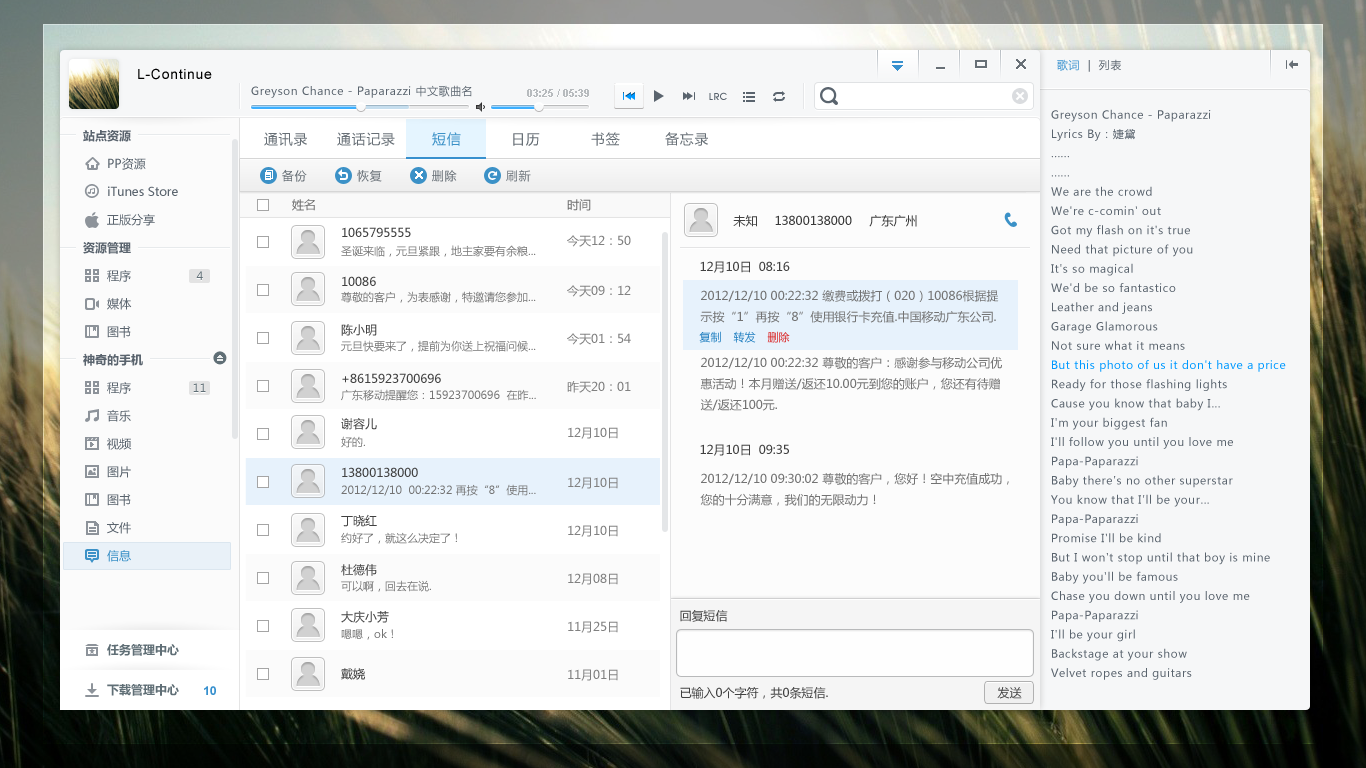Screen dimensions: 1366x768
Task: Click the red 删除 message link
Action: pos(778,338)
